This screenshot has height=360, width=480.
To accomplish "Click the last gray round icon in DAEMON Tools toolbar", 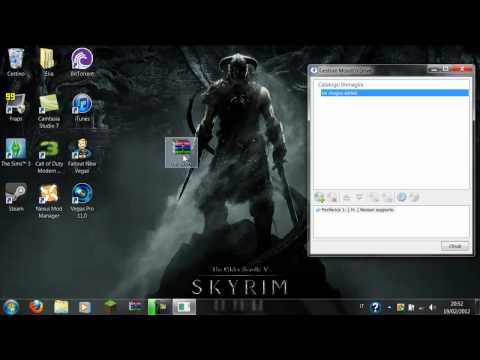I will point(414,197).
